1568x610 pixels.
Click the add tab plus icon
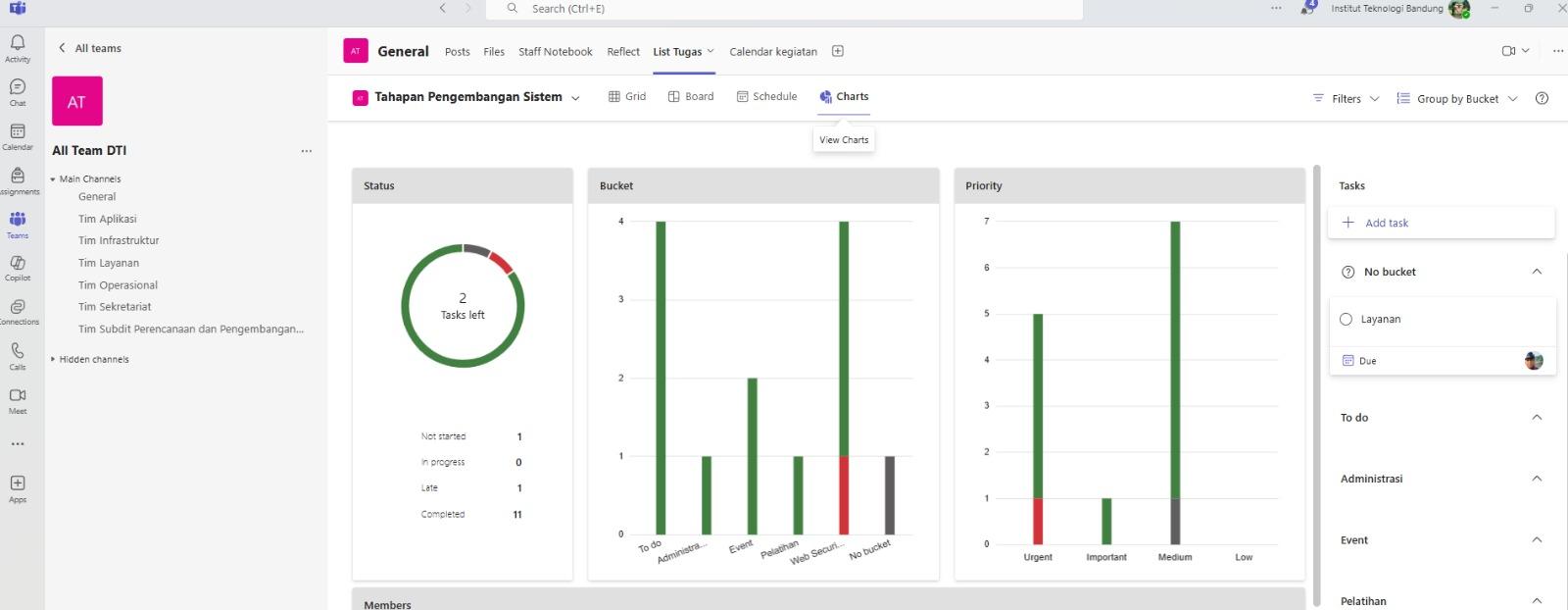[x=838, y=51]
